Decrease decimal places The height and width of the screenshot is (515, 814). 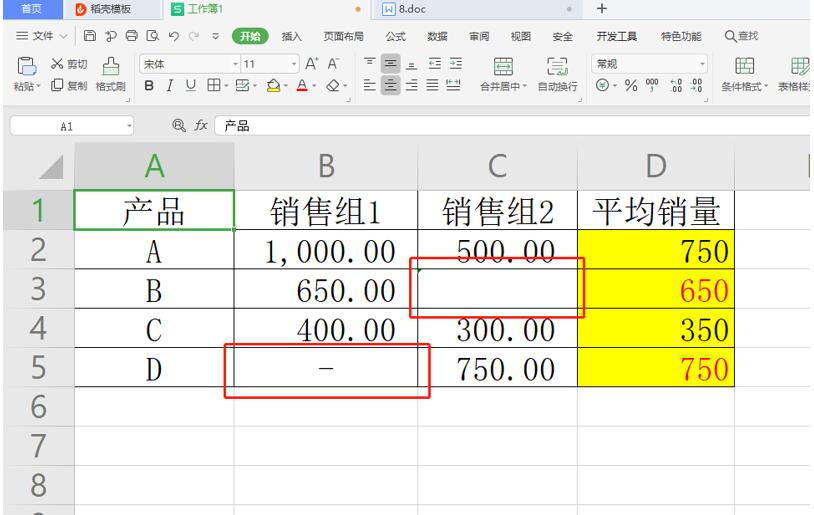tap(697, 85)
